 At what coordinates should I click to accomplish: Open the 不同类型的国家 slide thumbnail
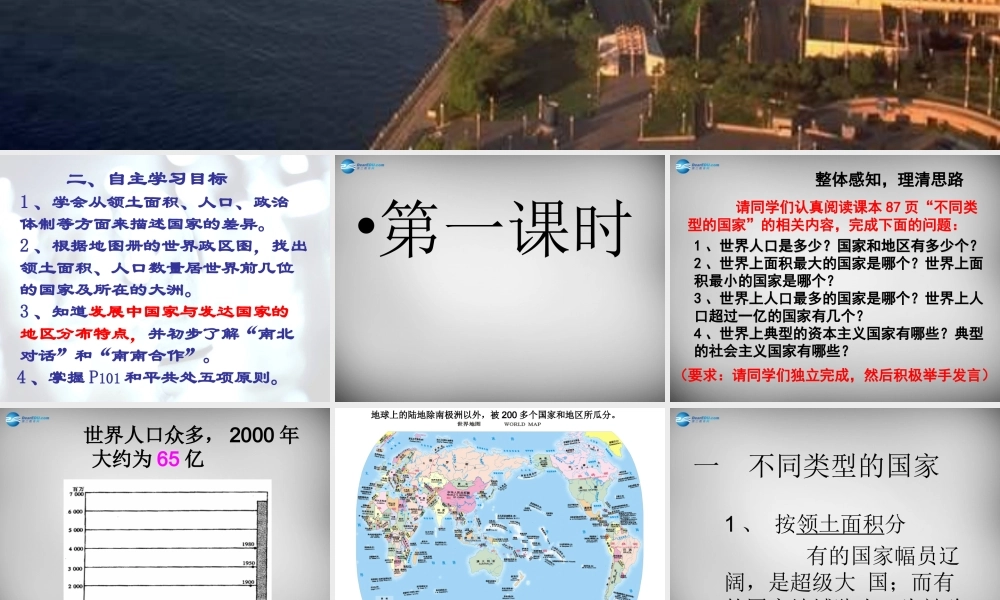pyautogui.click(x=835, y=504)
